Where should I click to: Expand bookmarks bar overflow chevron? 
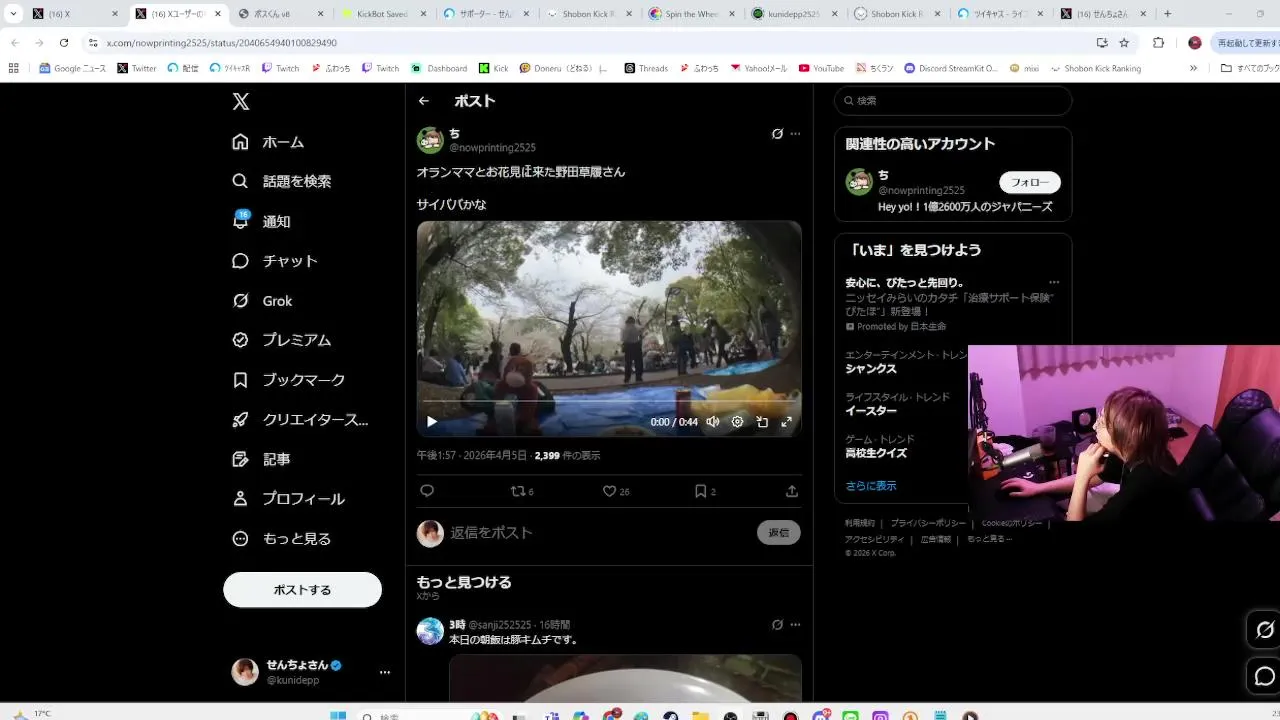tap(1193, 68)
